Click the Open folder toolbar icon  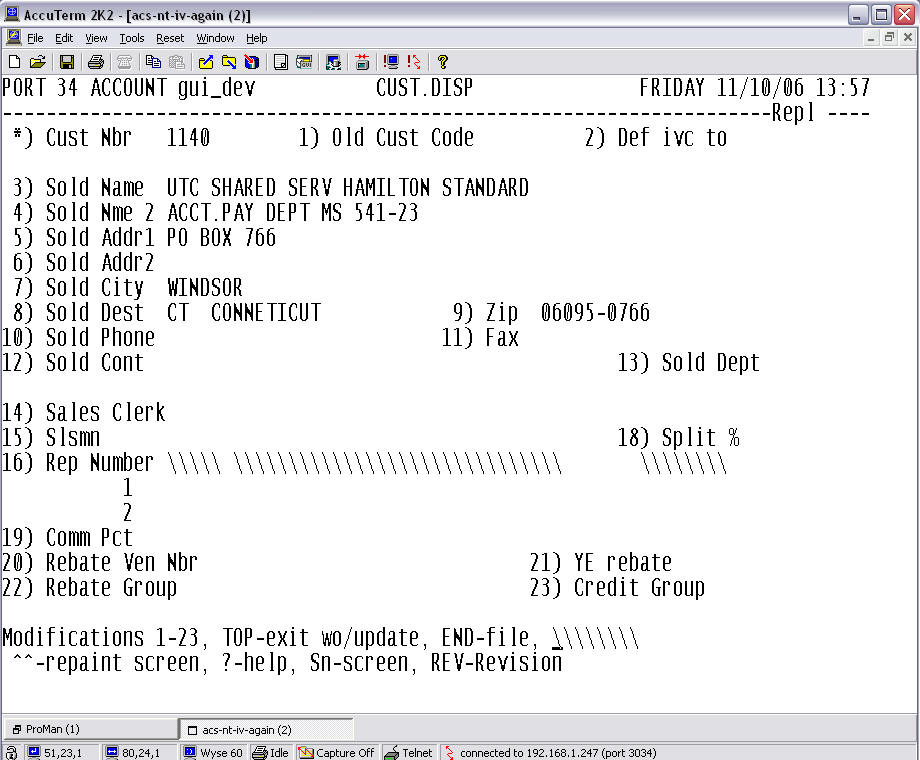coord(38,62)
